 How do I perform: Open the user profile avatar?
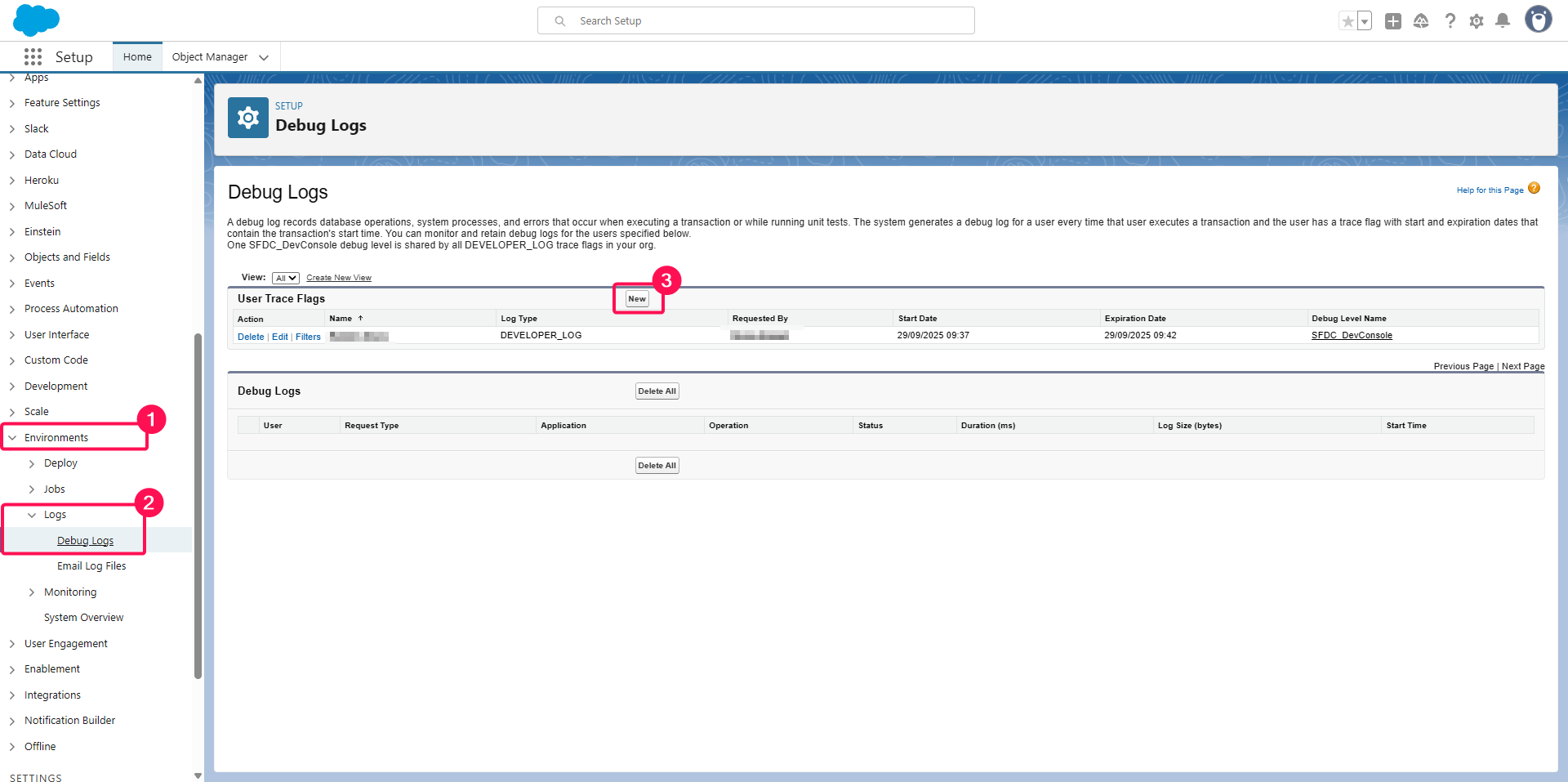click(1539, 20)
